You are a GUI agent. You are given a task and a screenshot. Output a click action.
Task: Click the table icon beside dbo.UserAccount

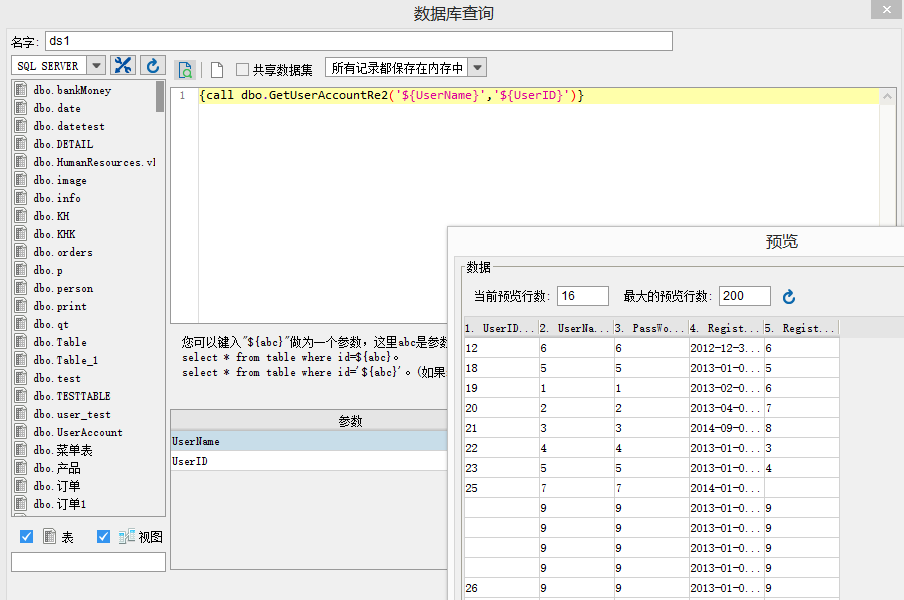pos(21,432)
